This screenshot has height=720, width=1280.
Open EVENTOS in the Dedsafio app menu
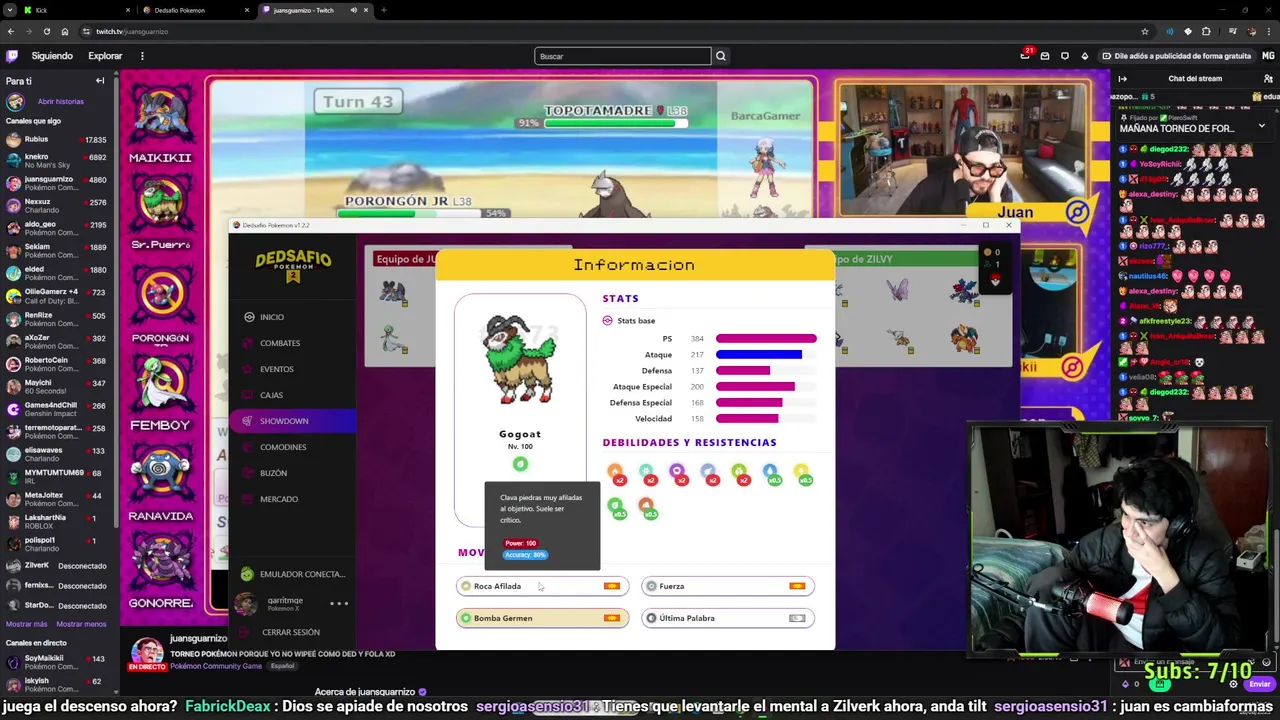pos(276,369)
